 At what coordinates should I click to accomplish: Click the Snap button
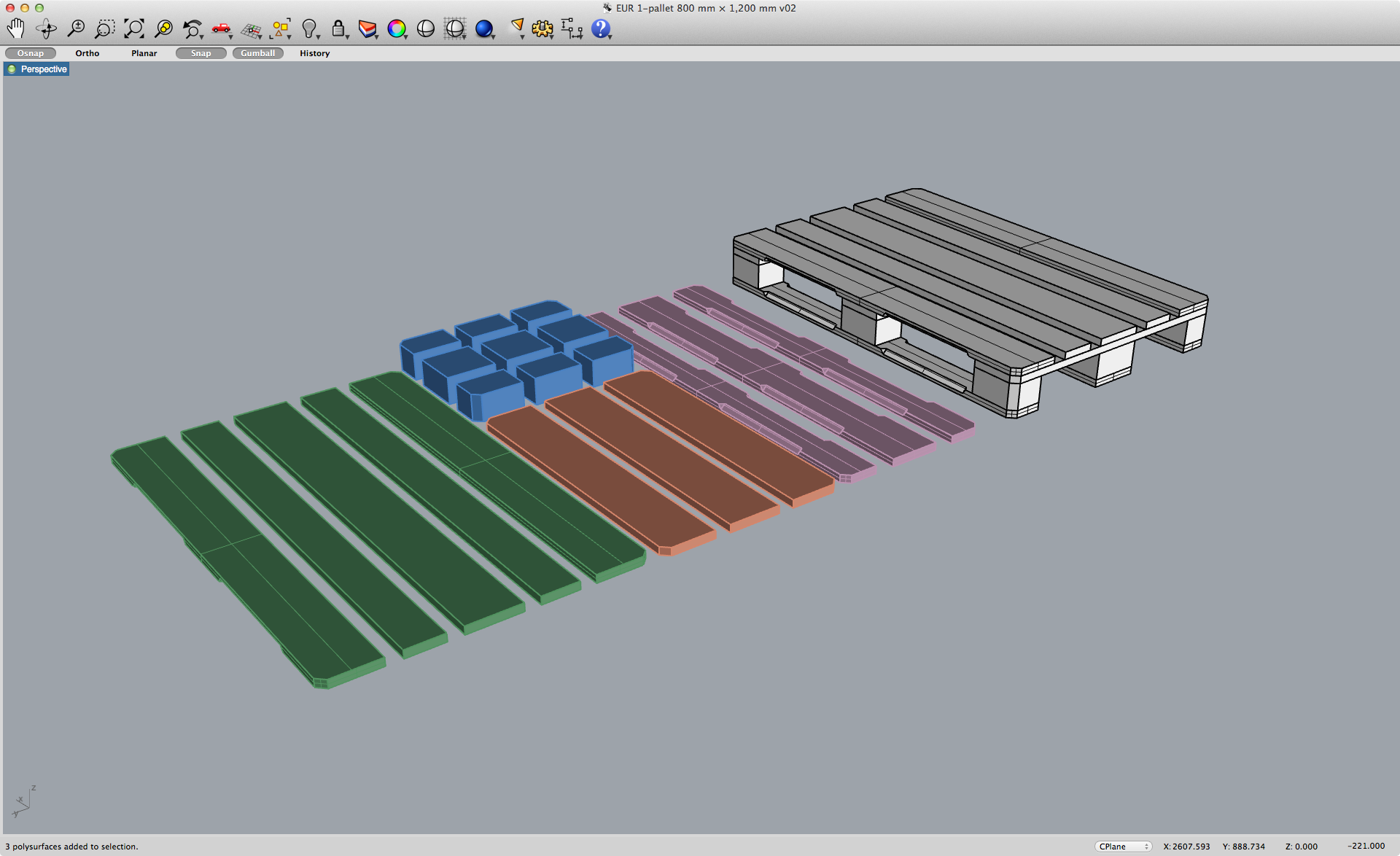201,52
